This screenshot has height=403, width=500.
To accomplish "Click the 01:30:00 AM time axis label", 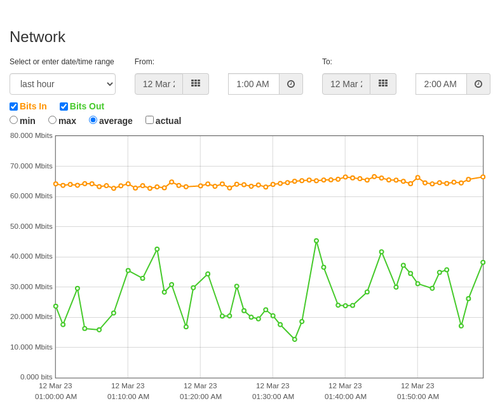I will pos(273,397).
